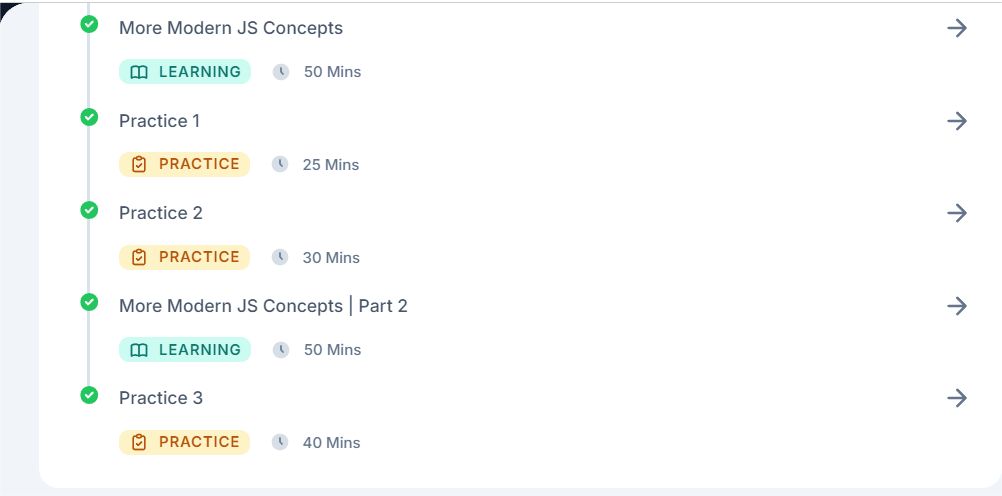Click green check for More Modern JS Concepts Part 2
Viewport: 1002px width, 496px height.
(89, 302)
